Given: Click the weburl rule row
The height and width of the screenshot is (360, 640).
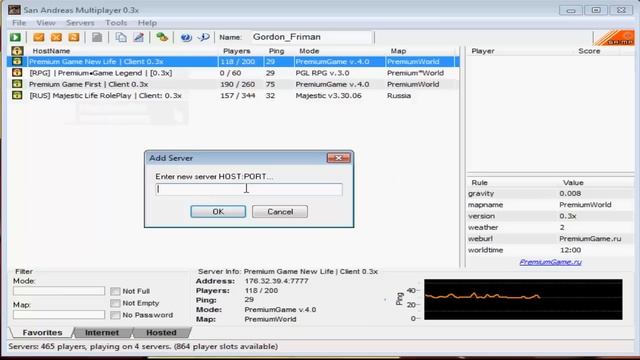Looking at the screenshot, I should [x=550, y=238].
